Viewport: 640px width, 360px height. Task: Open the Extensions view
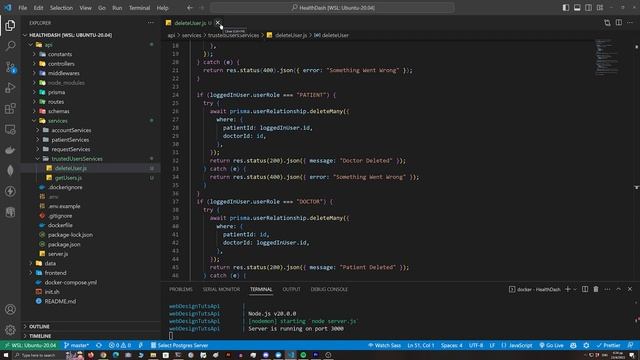point(10,109)
